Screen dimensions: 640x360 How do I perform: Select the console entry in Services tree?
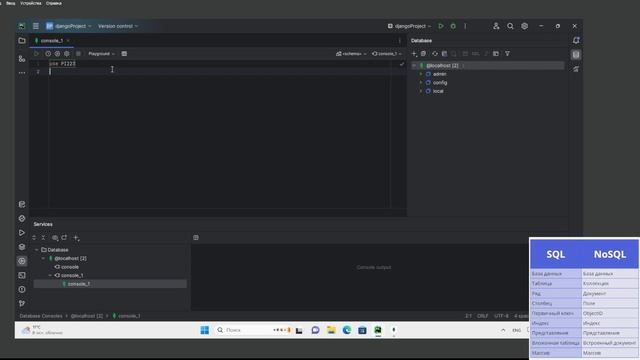(70, 267)
